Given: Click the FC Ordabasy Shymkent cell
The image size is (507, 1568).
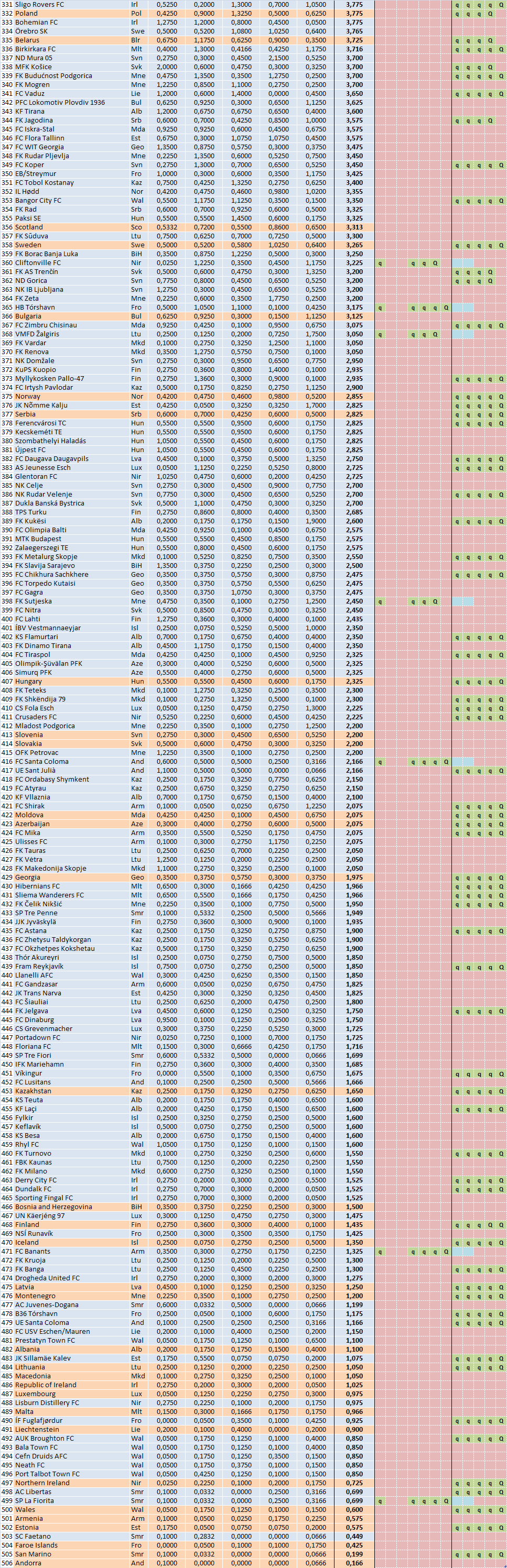Looking at the screenshot, I should click(52, 780).
